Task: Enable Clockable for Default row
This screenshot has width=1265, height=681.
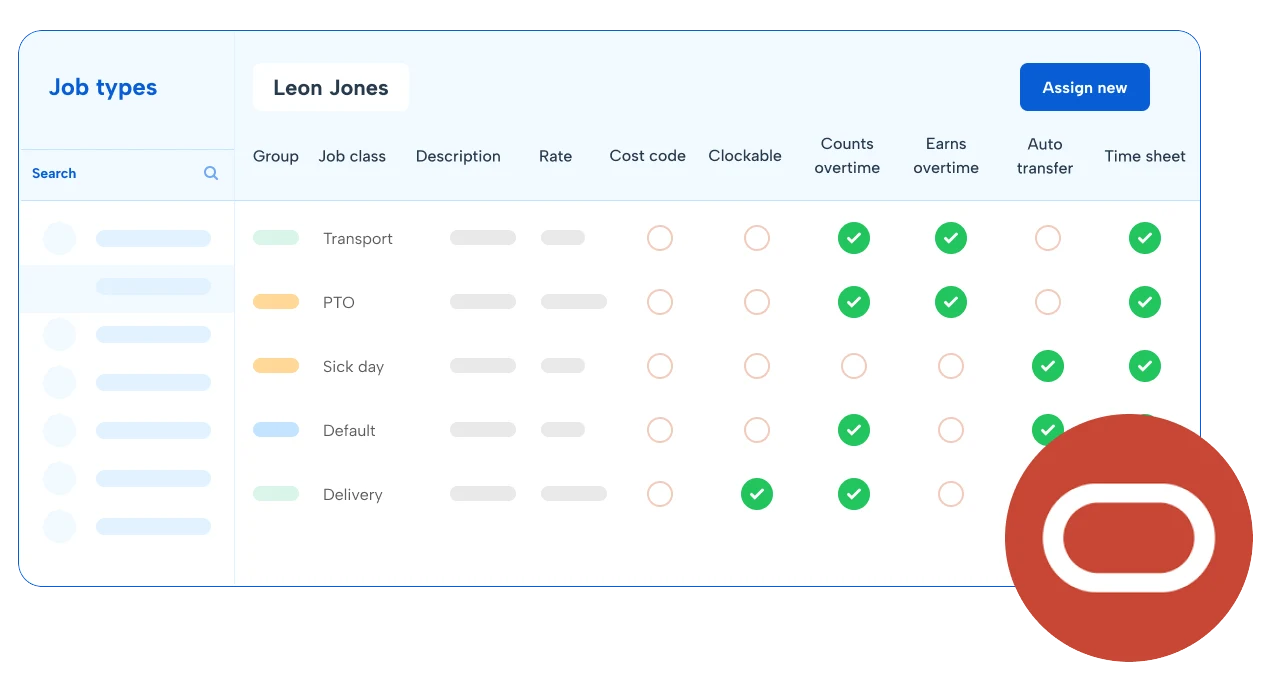Action: coord(757,430)
